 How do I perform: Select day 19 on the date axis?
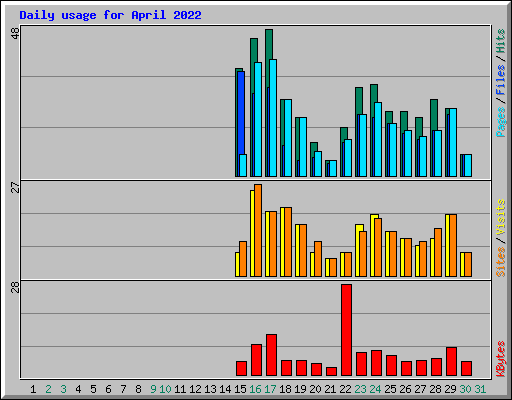300,389
